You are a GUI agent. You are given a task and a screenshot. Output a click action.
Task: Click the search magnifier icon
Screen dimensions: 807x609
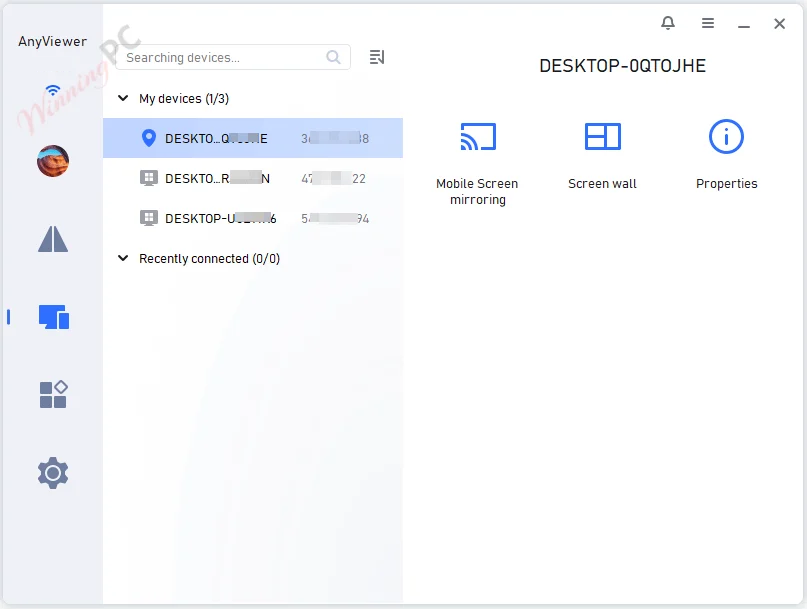[x=334, y=57]
